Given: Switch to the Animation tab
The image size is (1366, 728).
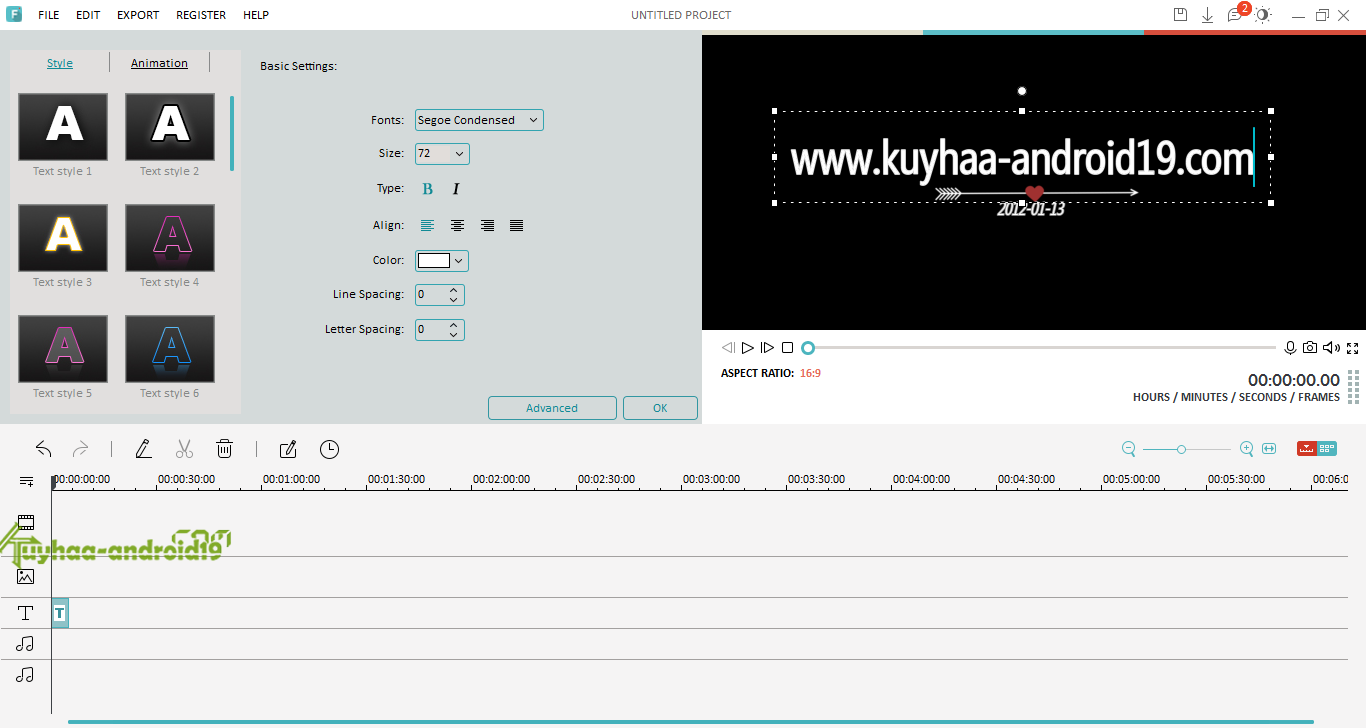Looking at the screenshot, I should click(159, 63).
